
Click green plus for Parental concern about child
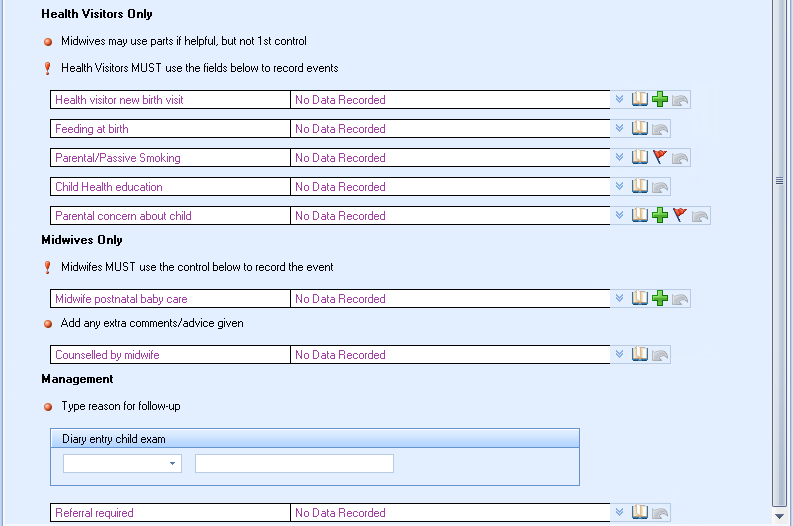click(660, 215)
